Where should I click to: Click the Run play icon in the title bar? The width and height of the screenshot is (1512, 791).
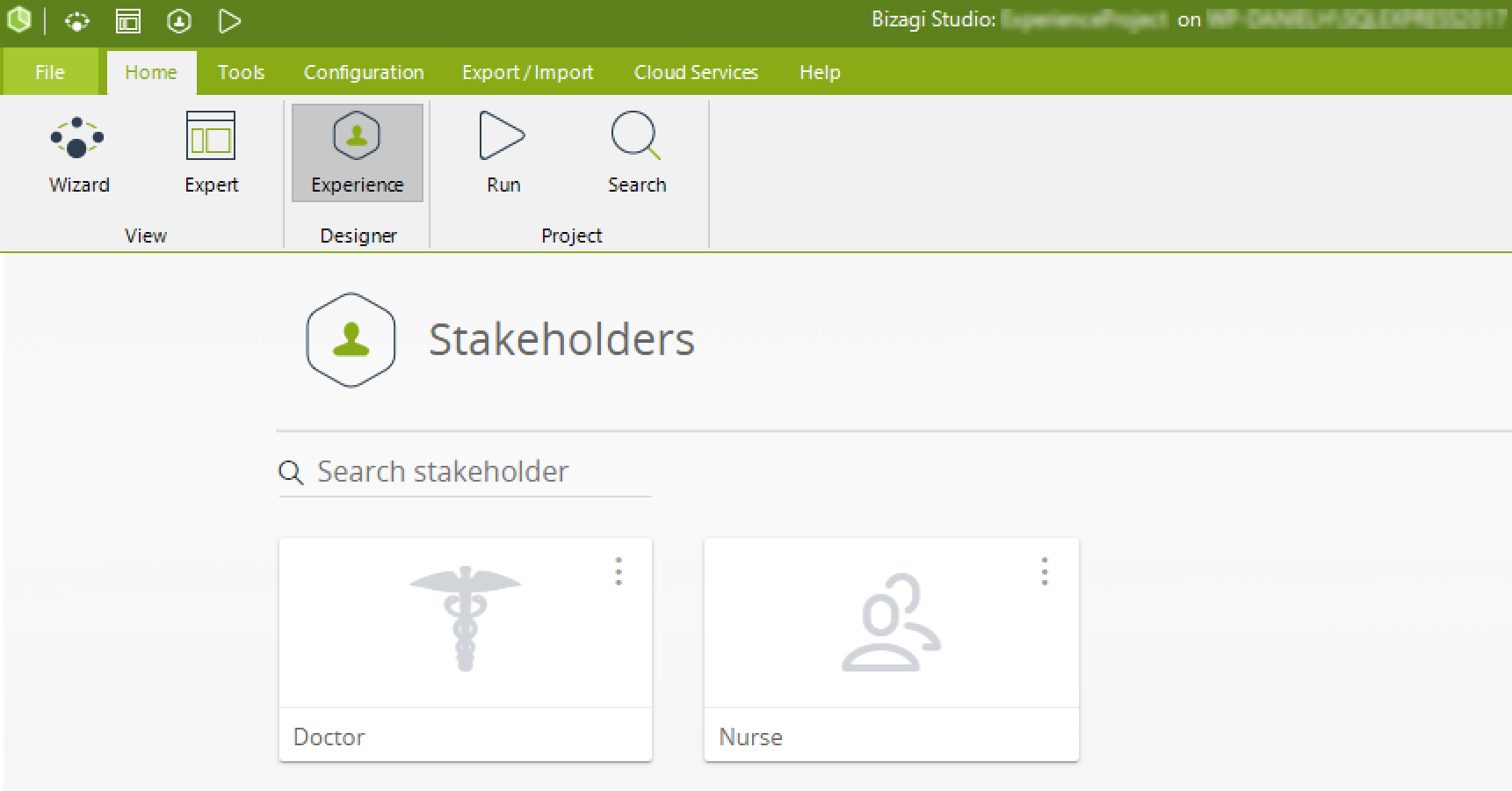pyautogui.click(x=229, y=21)
